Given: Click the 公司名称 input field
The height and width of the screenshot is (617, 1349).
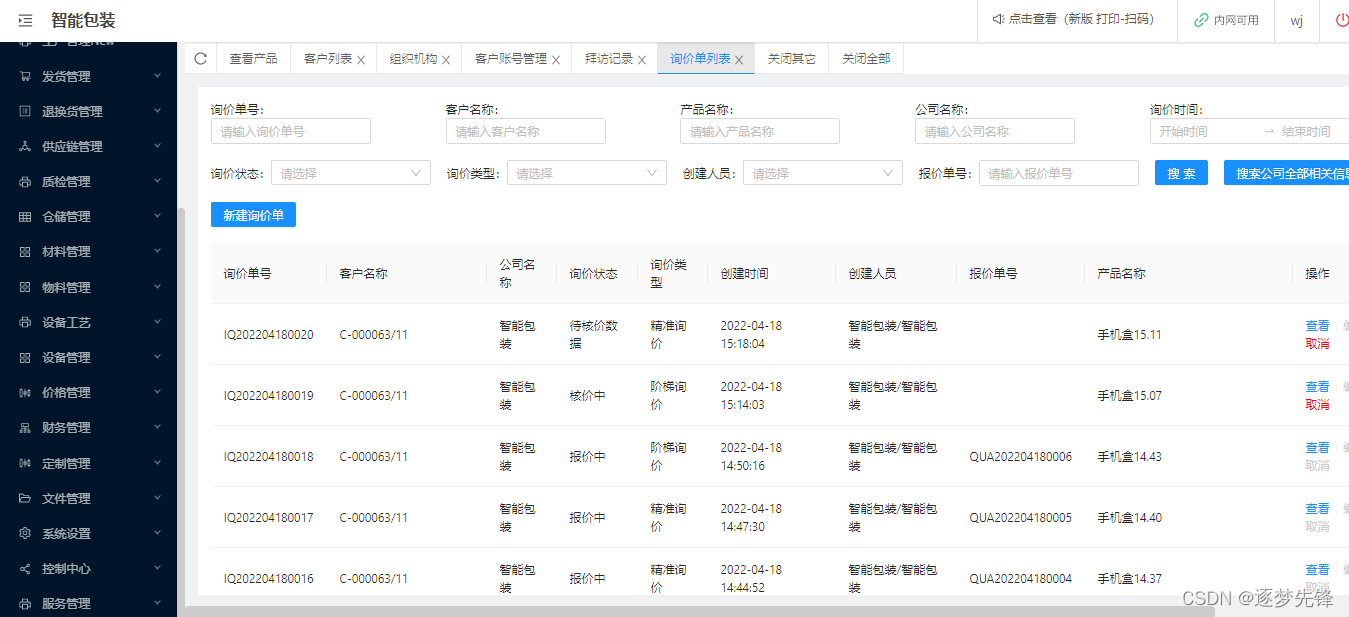Looking at the screenshot, I should point(995,131).
